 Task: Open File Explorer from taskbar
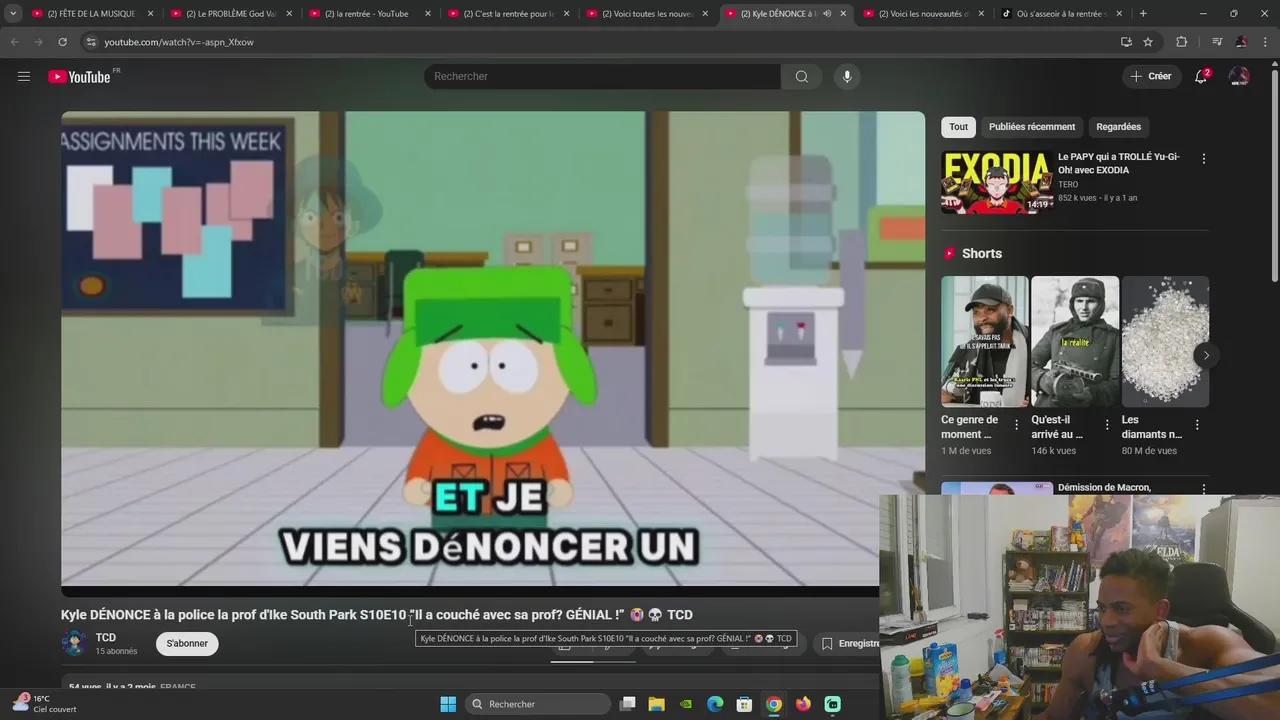tap(657, 704)
